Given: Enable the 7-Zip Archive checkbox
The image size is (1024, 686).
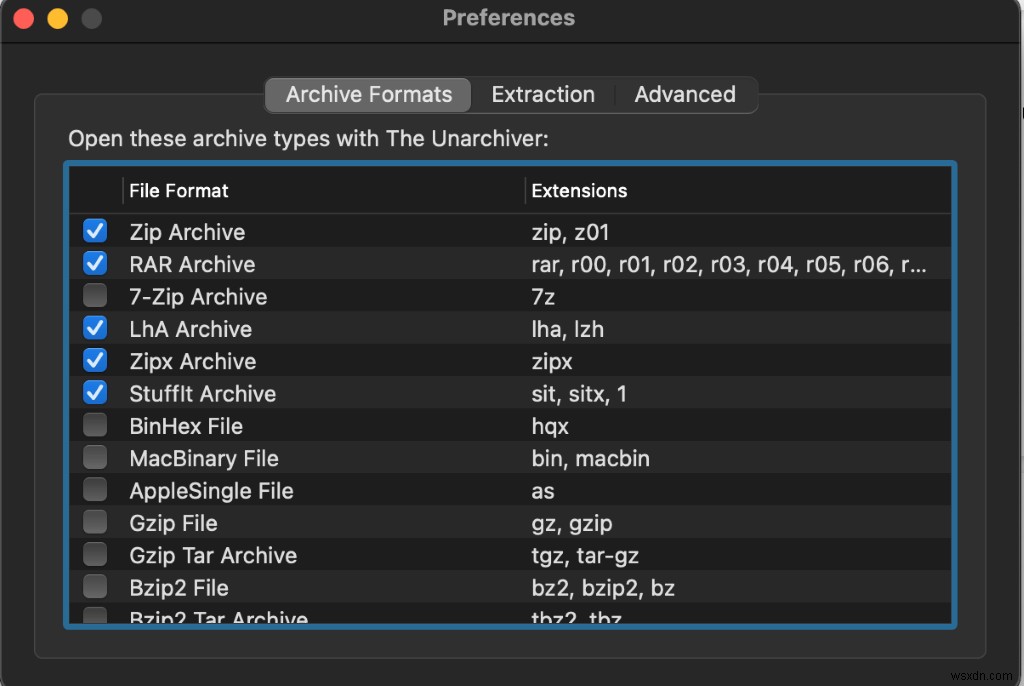Looking at the screenshot, I should click(x=95, y=297).
